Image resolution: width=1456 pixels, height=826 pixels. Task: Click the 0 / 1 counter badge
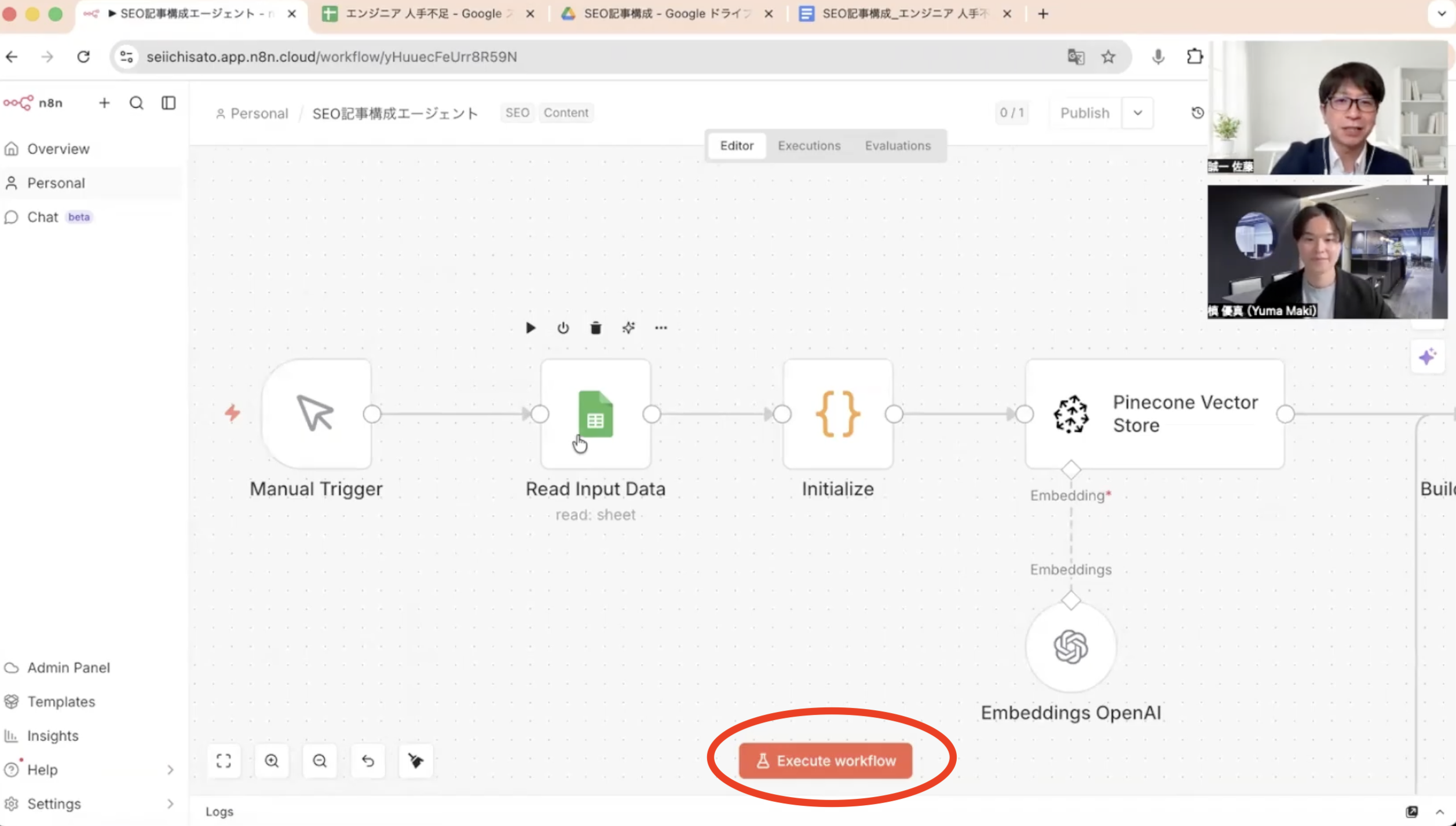(x=1012, y=112)
